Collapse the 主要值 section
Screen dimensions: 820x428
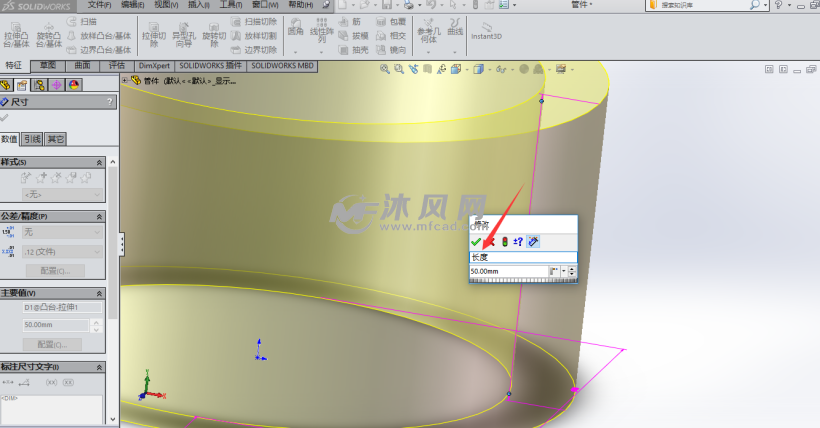99,294
